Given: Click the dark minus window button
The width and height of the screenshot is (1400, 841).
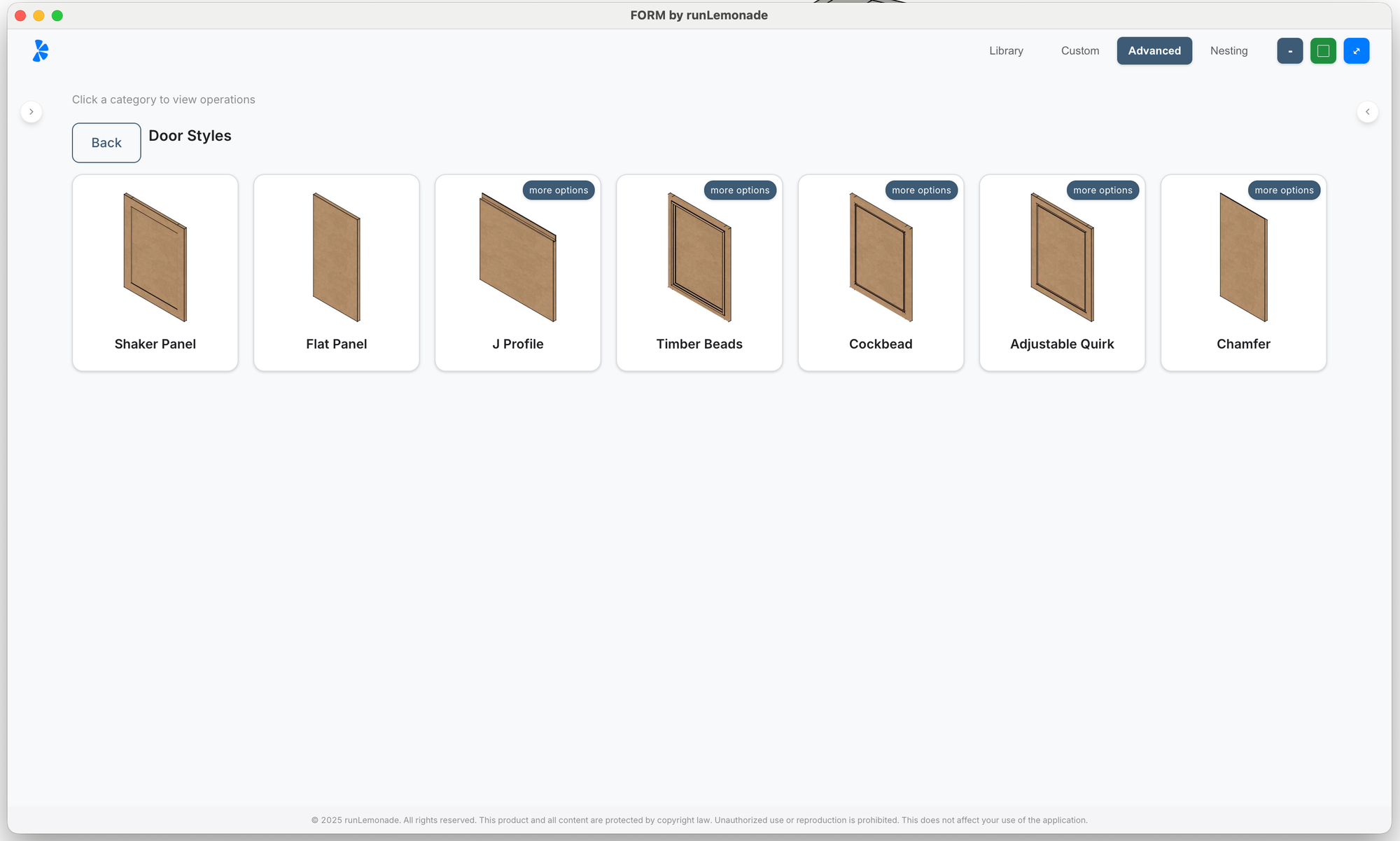Looking at the screenshot, I should [1289, 50].
